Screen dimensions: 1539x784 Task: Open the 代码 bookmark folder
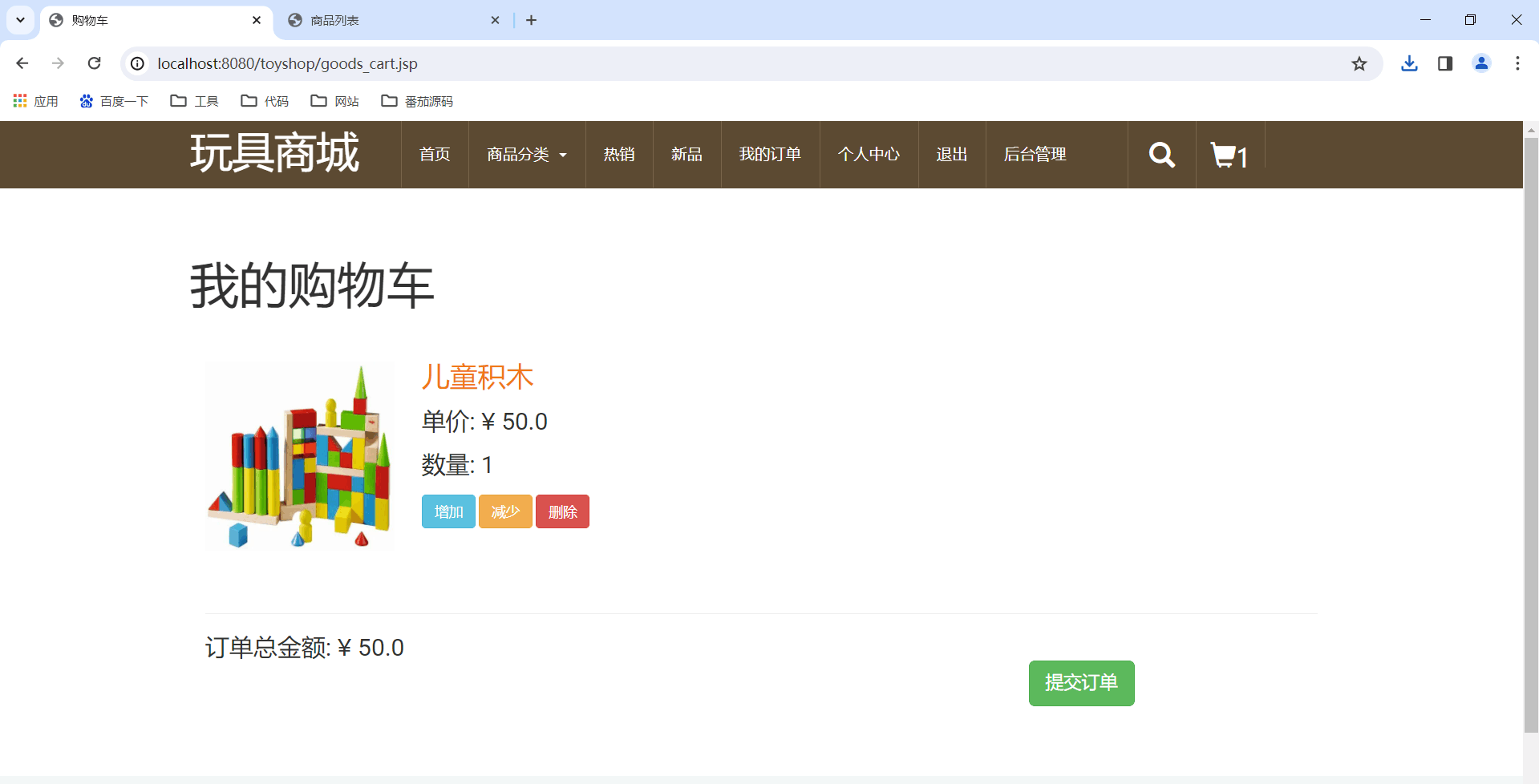tap(265, 101)
